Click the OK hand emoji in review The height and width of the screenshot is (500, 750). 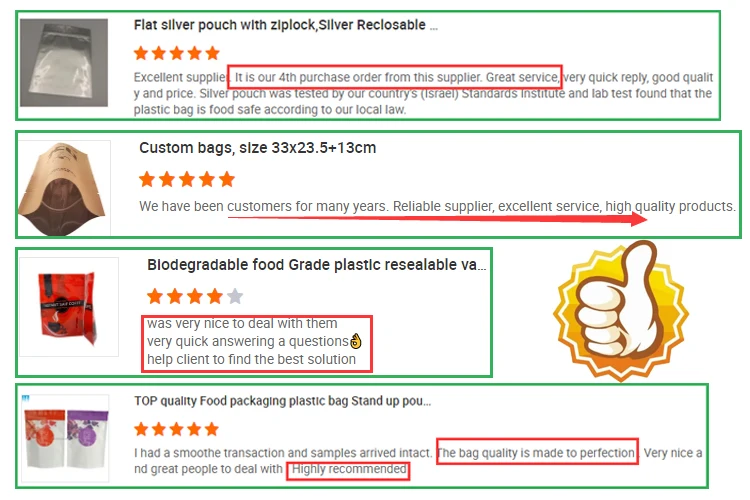click(355, 341)
